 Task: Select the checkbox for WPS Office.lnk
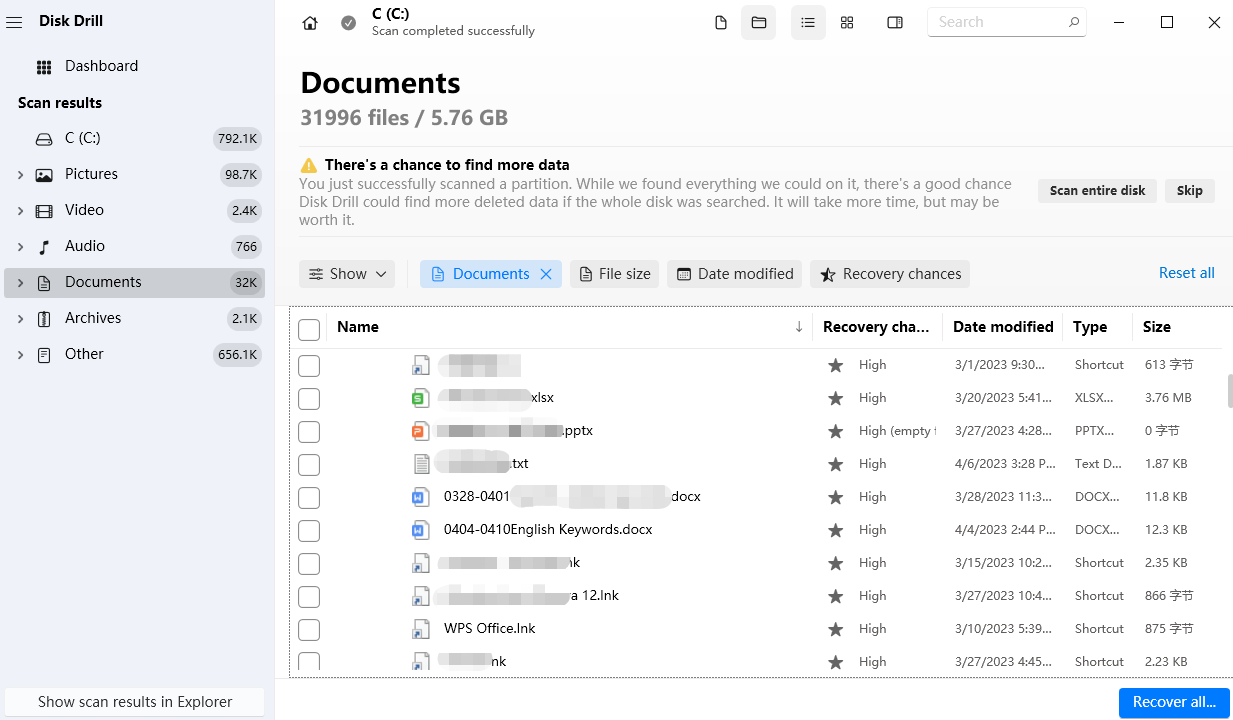309,630
